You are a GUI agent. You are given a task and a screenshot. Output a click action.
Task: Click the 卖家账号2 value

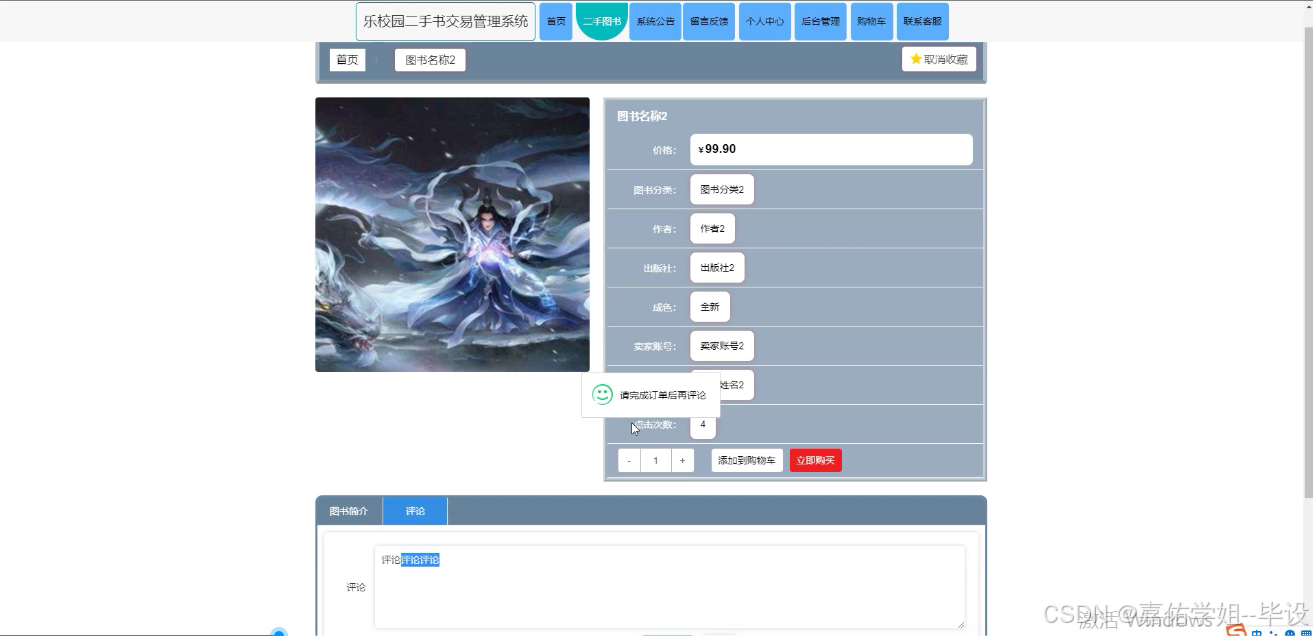pyautogui.click(x=722, y=346)
